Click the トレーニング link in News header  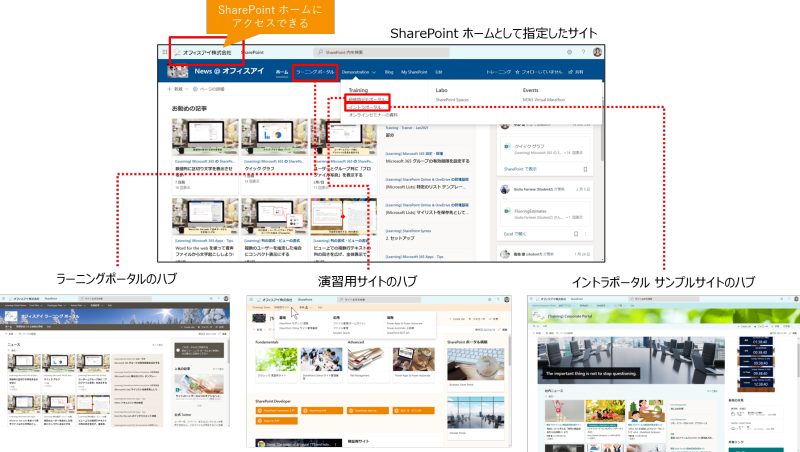[x=498, y=72]
